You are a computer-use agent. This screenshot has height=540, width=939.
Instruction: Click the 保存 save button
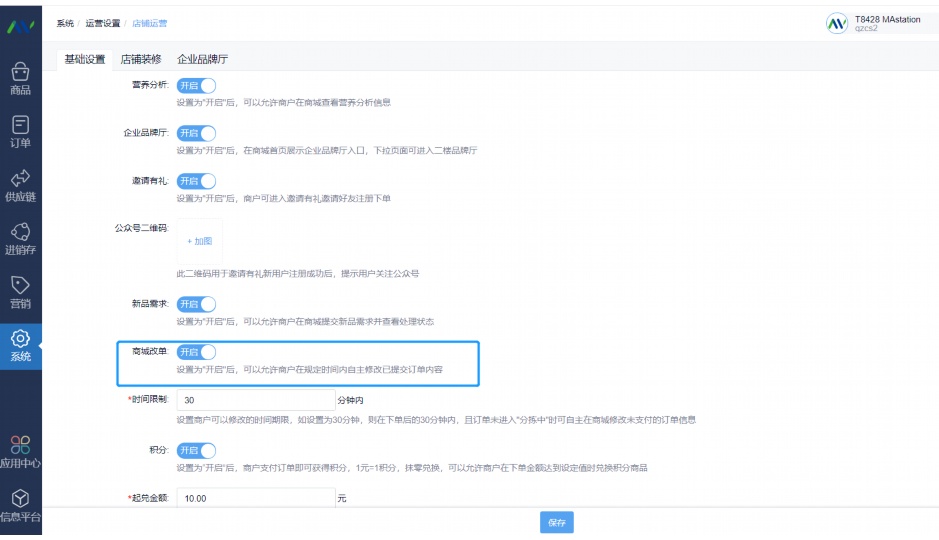pyautogui.click(x=557, y=523)
